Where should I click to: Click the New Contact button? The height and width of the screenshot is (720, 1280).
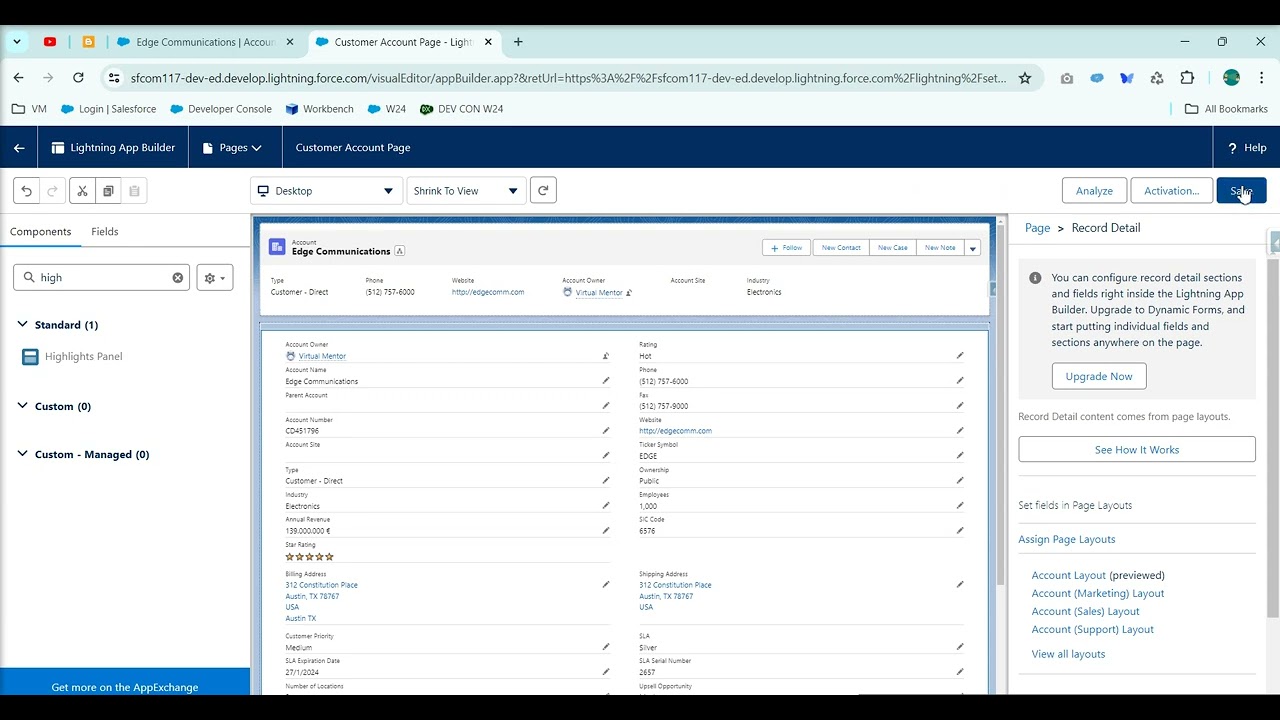tap(841, 248)
